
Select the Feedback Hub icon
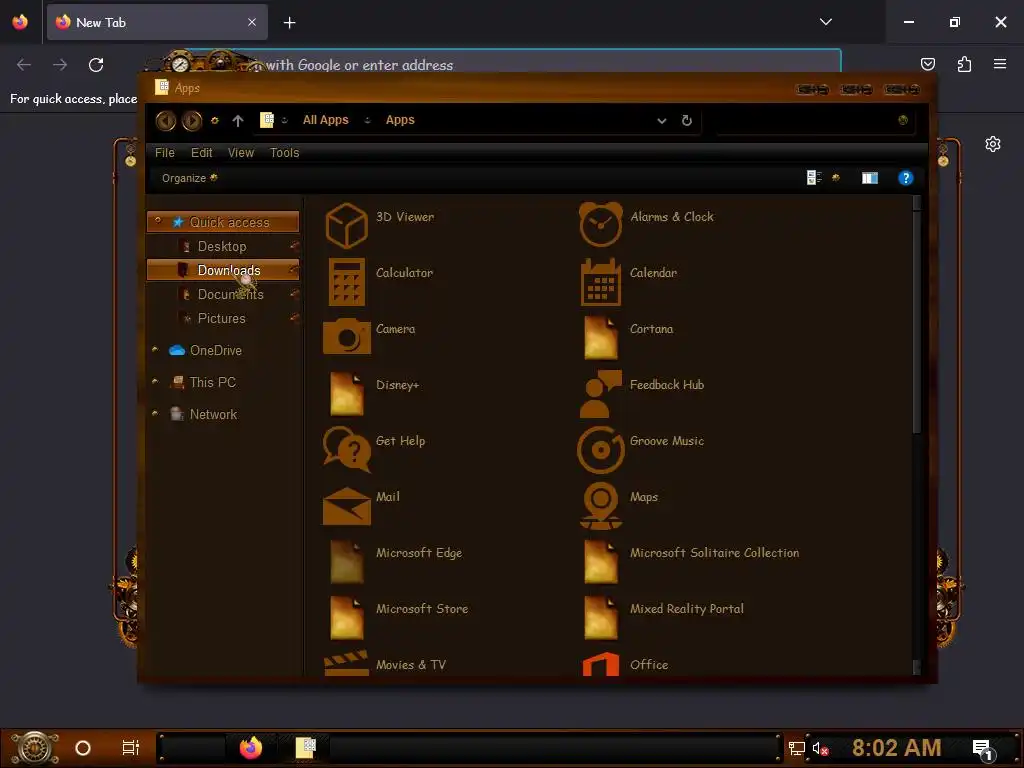(601, 394)
